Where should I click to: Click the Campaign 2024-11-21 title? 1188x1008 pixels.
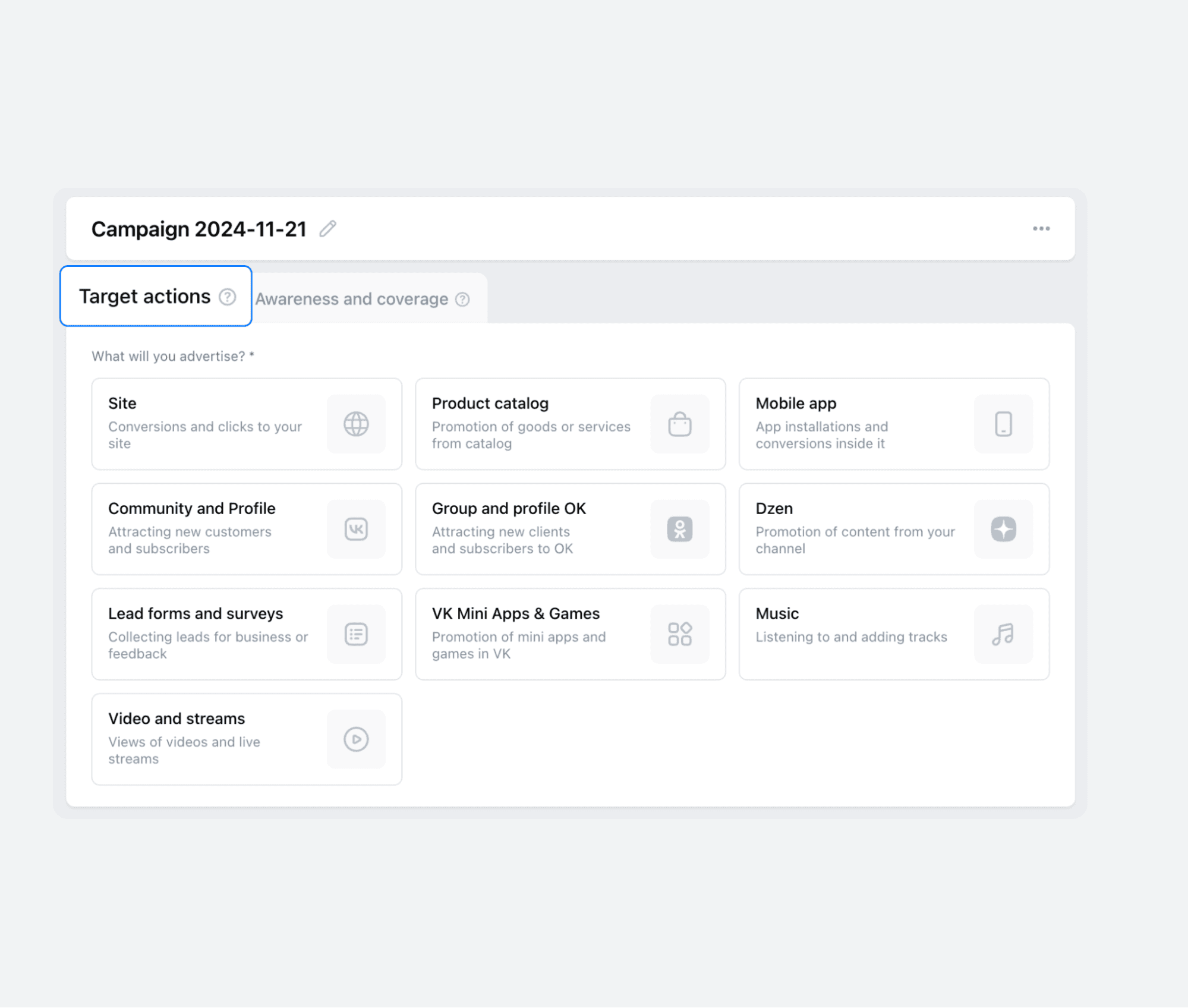pyautogui.click(x=198, y=229)
